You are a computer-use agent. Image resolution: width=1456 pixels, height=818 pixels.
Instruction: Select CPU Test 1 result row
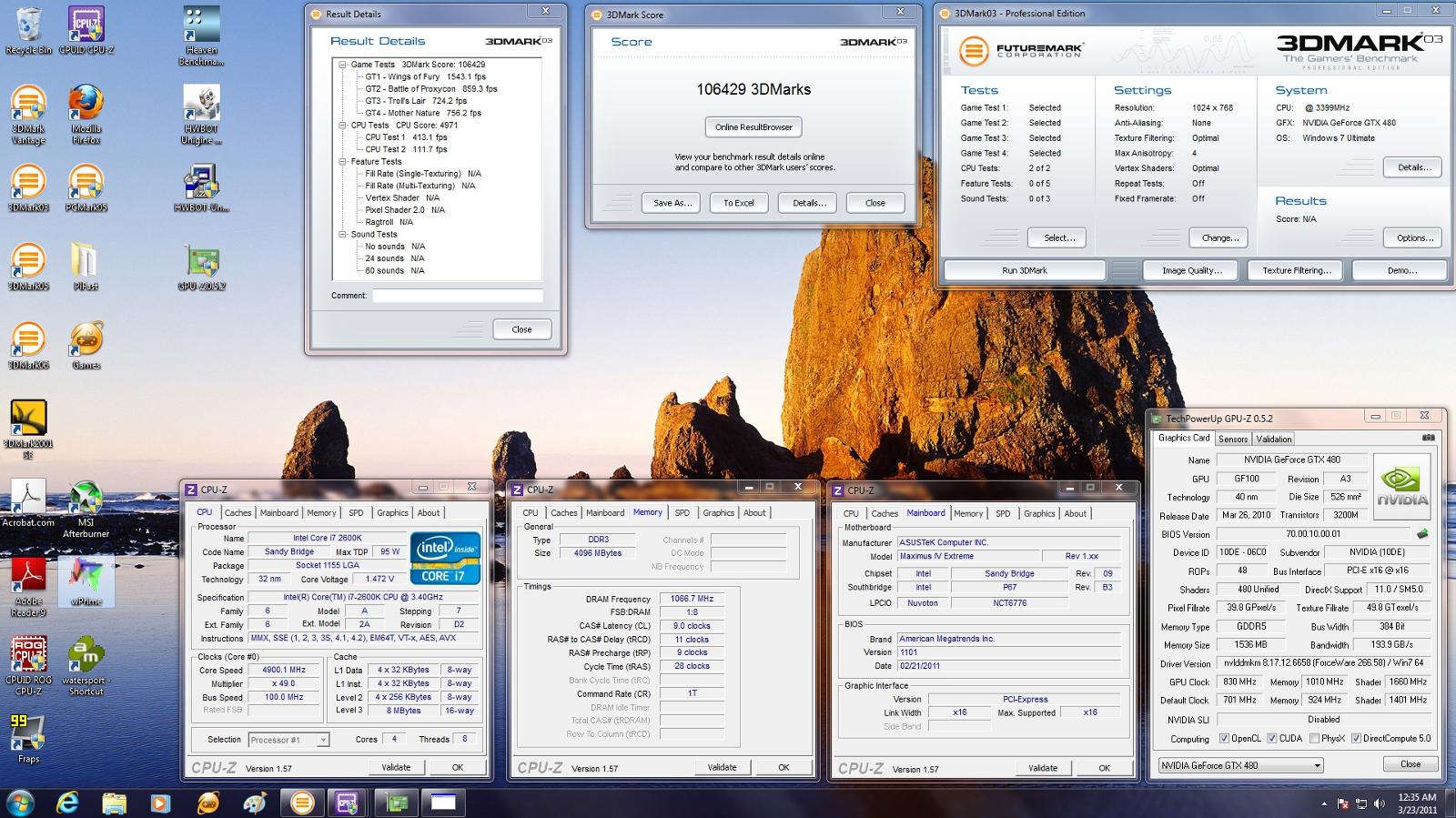[x=406, y=137]
